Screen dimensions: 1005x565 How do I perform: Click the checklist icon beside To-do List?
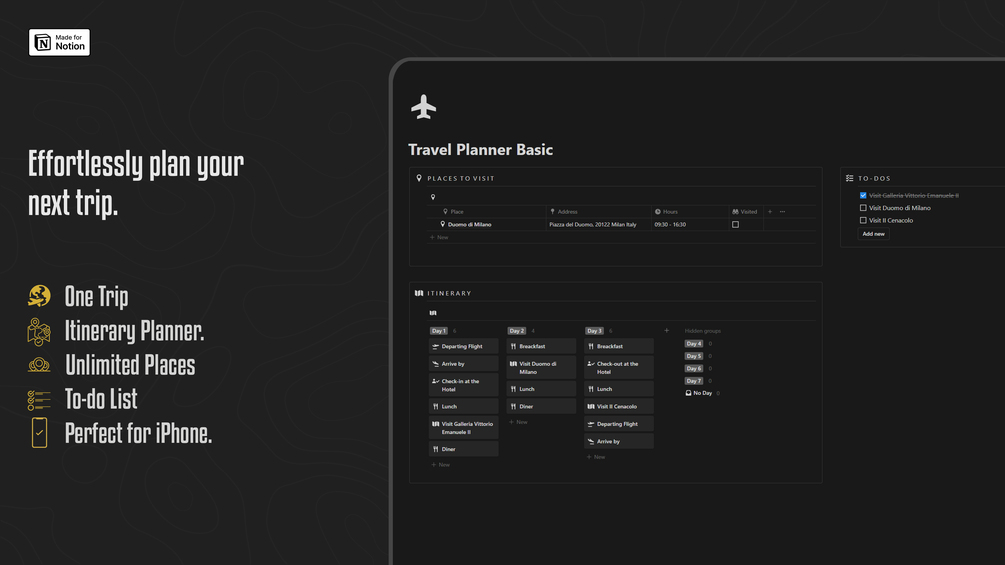coord(39,400)
